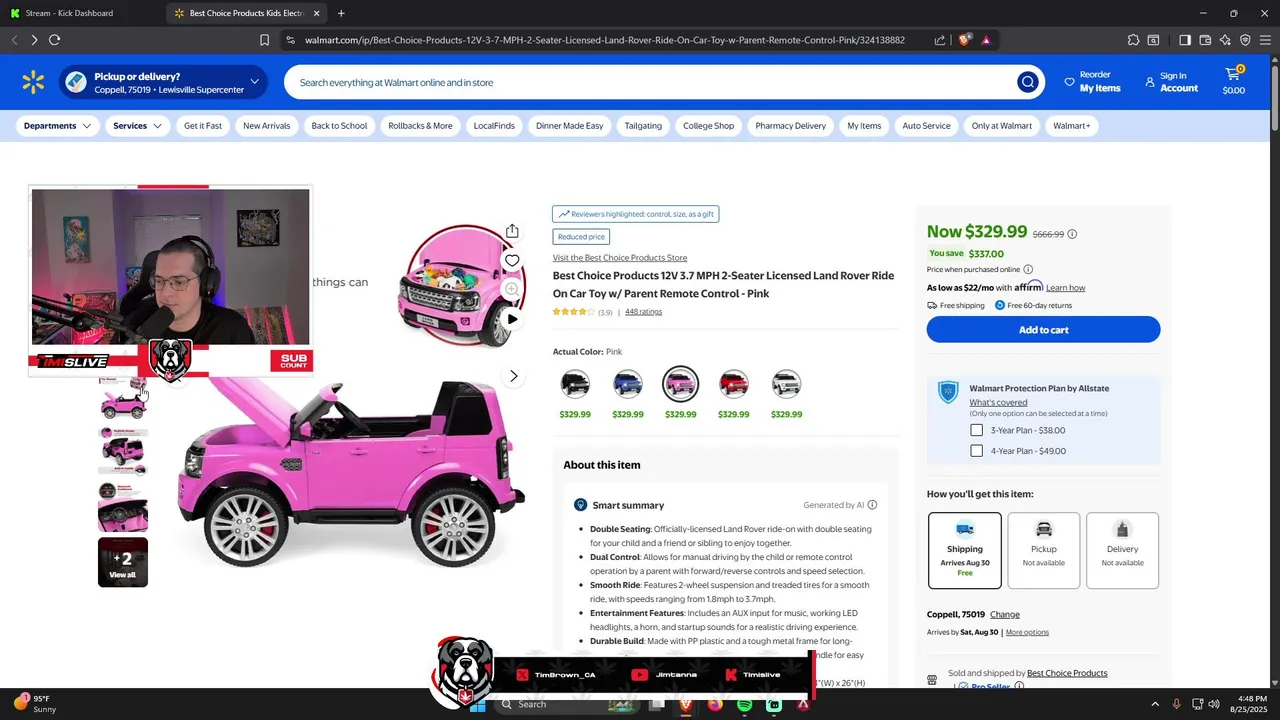Open More options for arrival date
The image size is (1280, 720).
click(x=1027, y=632)
